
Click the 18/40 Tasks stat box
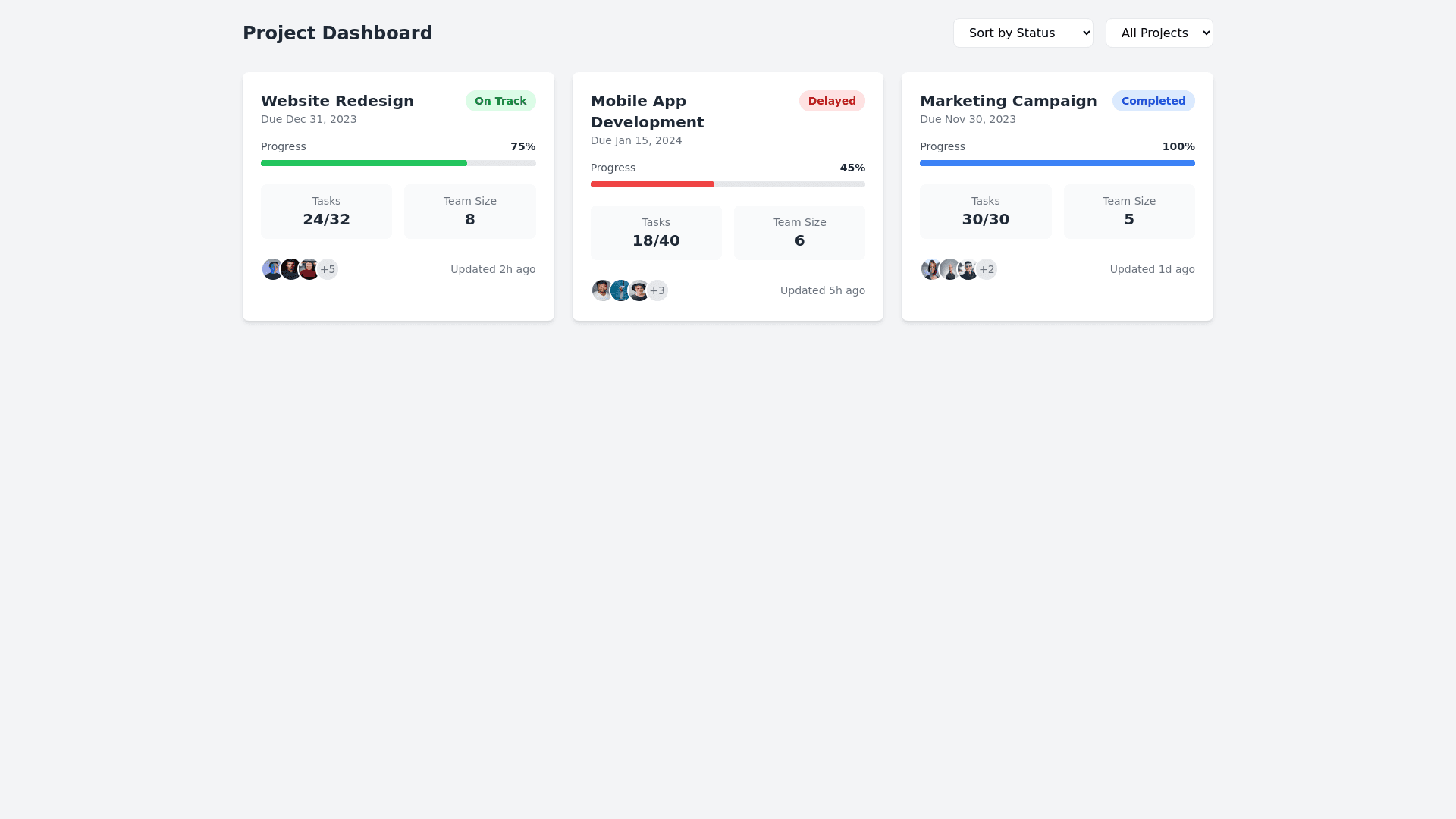[x=656, y=233]
